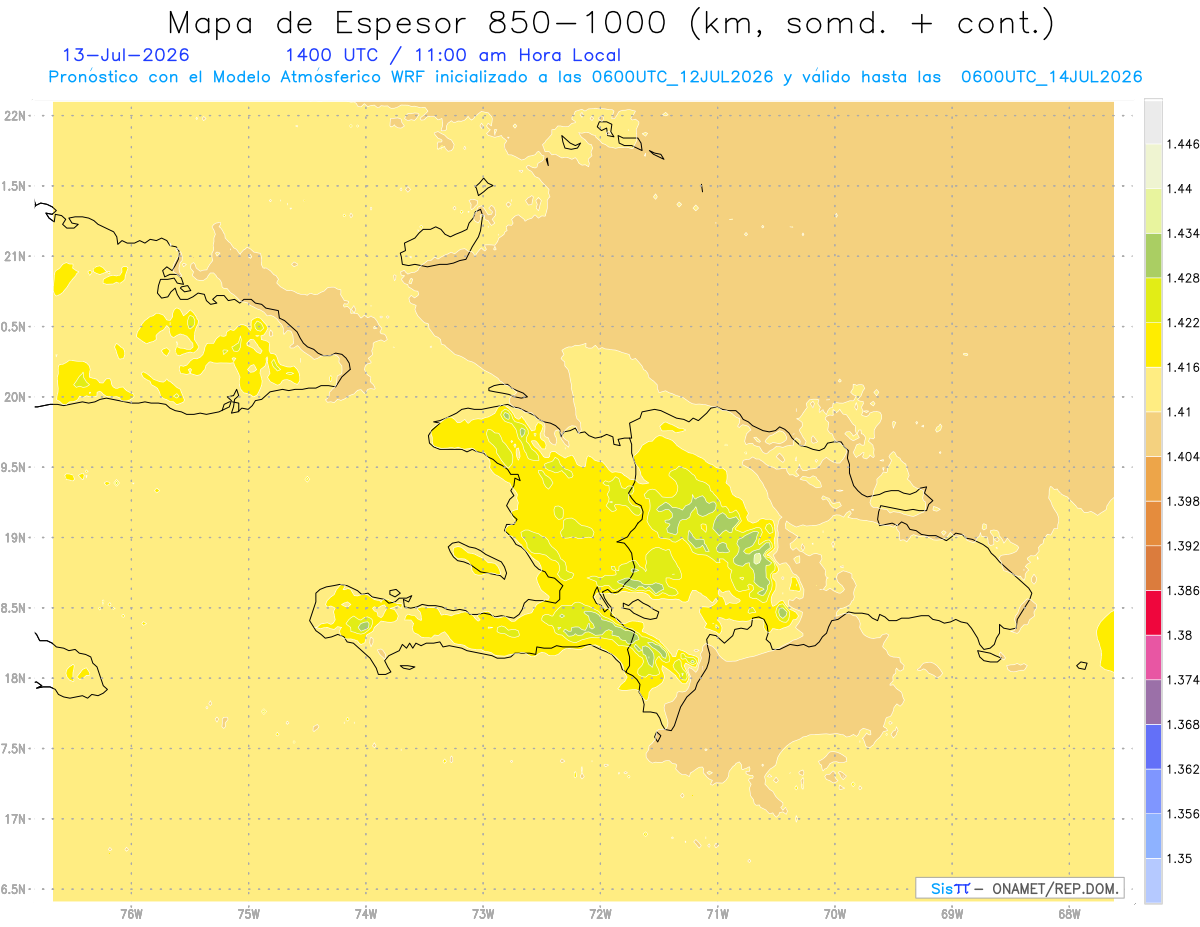1200x927 pixels.
Task: Click the legend value 1.404
Action: 1183,456
